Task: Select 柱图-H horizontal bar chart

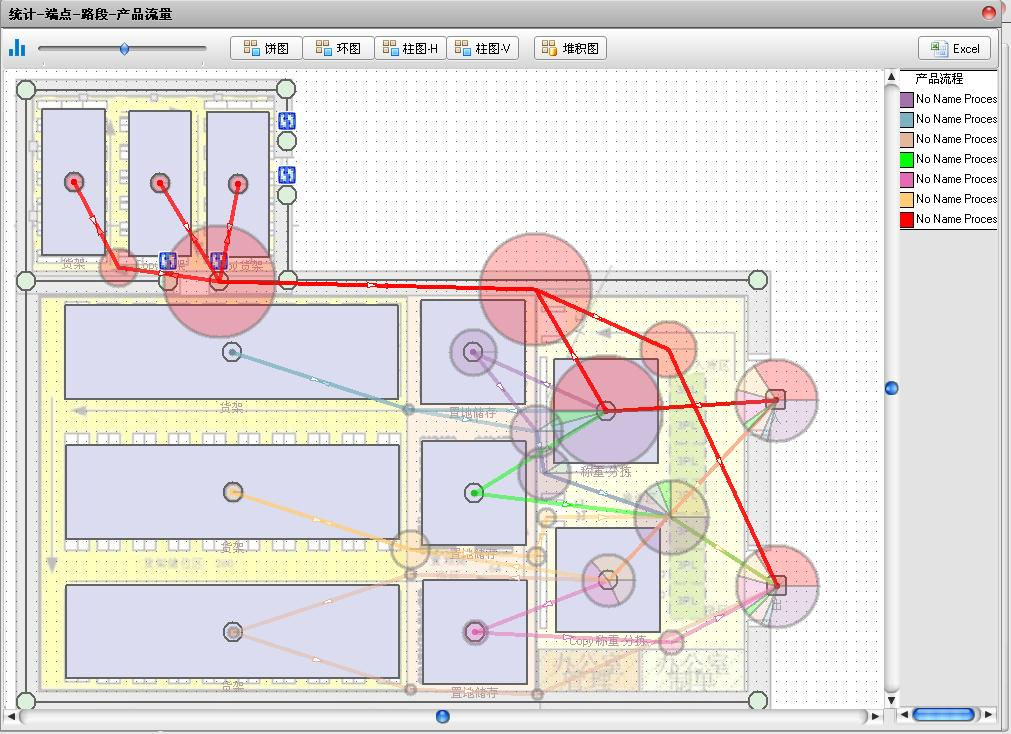Action: [x=410, y=48]
